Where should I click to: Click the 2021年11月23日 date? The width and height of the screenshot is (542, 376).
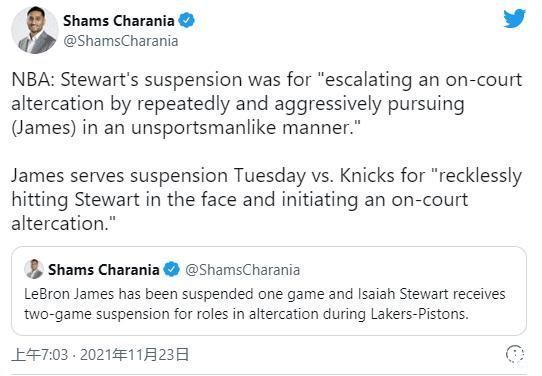pos(134,355)
